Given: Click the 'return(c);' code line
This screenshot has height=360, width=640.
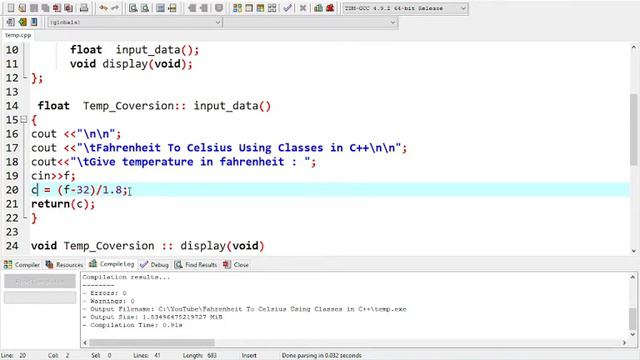Looking at the screenshot, I should click(63, 204).
